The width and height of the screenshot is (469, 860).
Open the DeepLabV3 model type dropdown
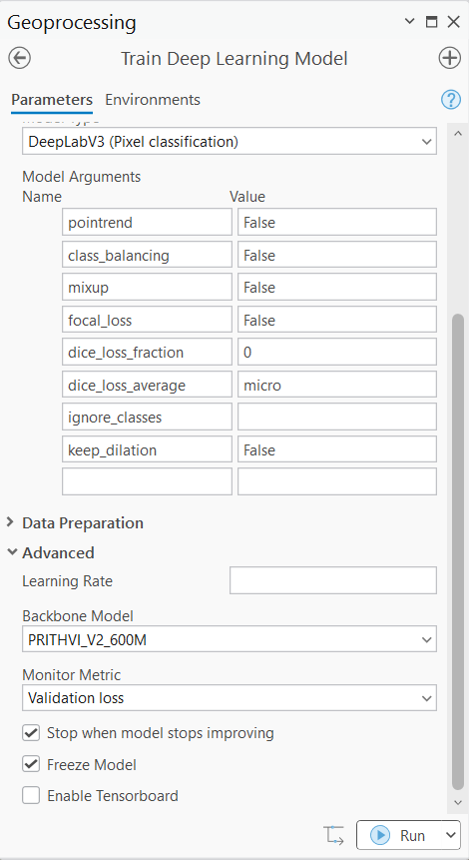click(x=229, y=142)
